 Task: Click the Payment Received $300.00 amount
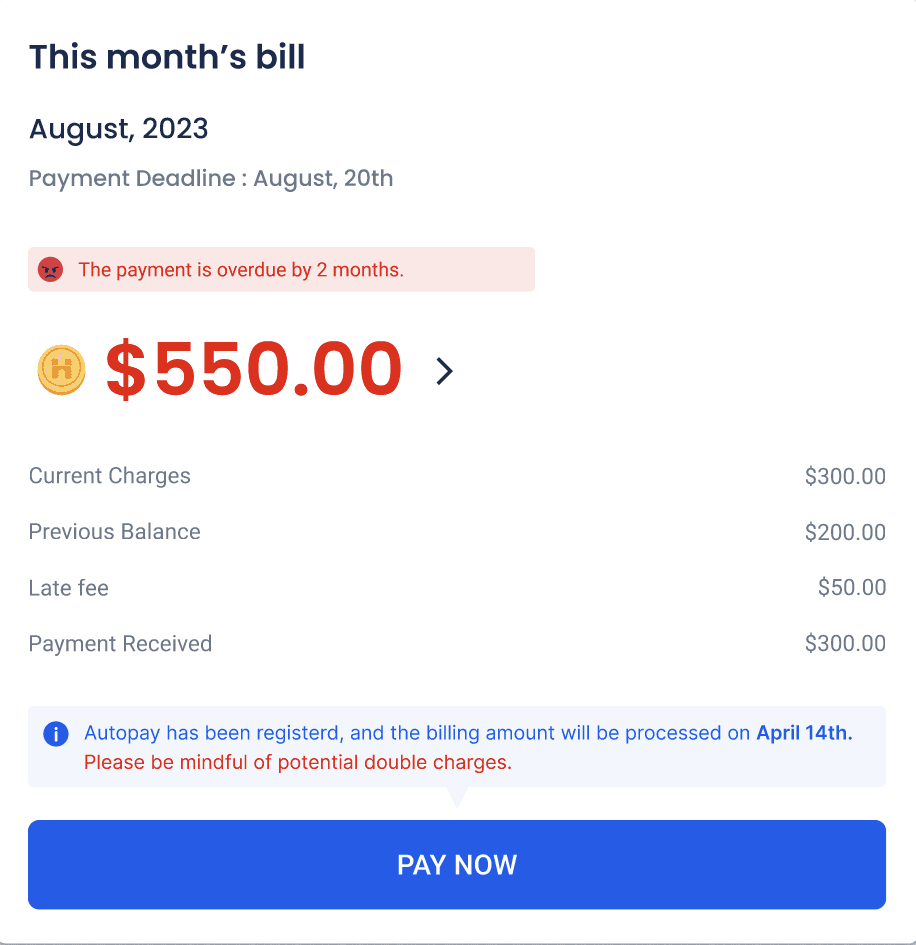(x=845, y=644)
